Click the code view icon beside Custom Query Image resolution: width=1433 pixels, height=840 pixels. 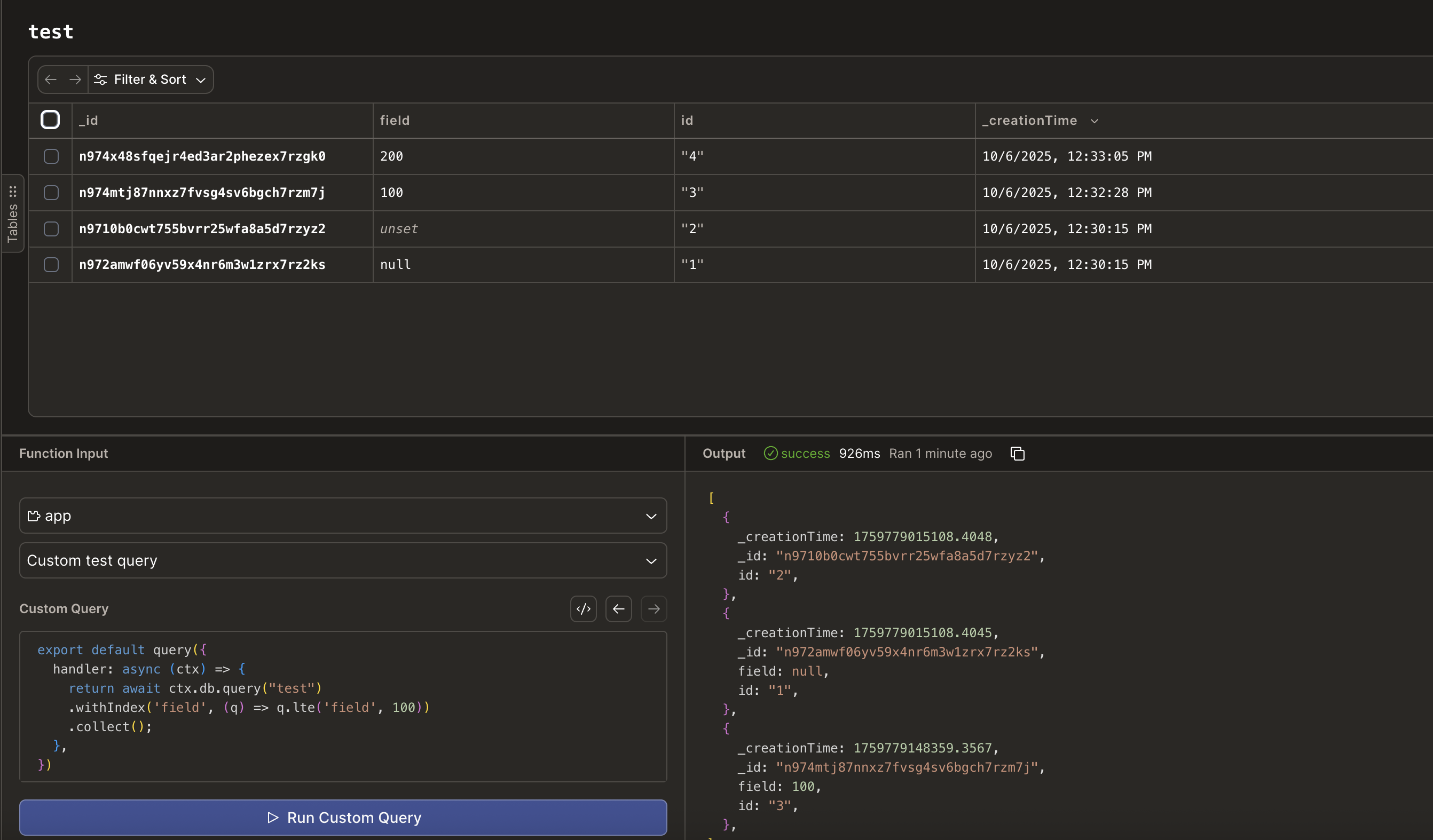point(584,609)
